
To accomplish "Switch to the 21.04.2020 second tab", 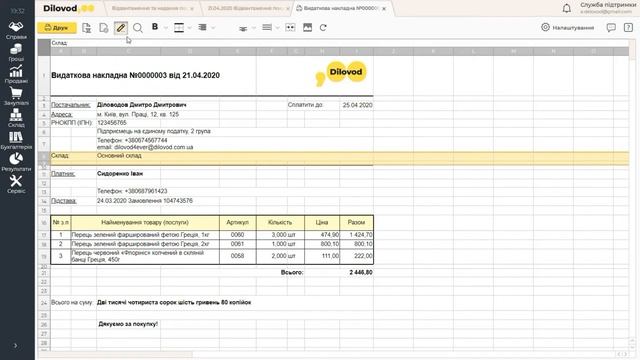I will point(245,9).
